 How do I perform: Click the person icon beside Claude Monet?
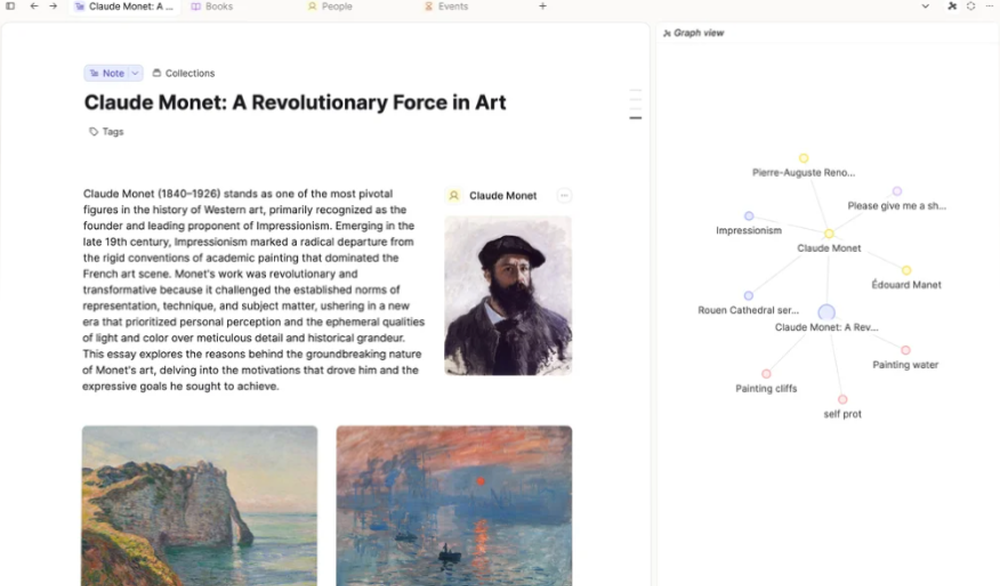(x=453, y=196)
